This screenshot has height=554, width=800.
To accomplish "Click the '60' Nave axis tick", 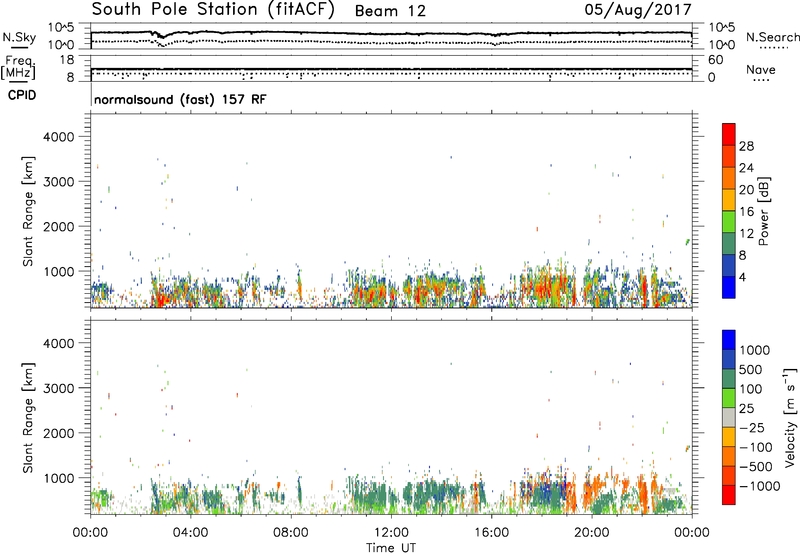I will 715,60.
